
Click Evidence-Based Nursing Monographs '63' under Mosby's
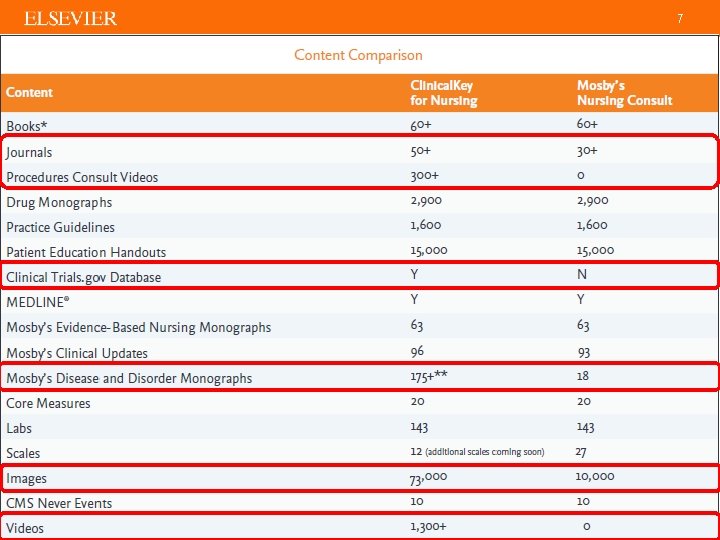(583, 325)
